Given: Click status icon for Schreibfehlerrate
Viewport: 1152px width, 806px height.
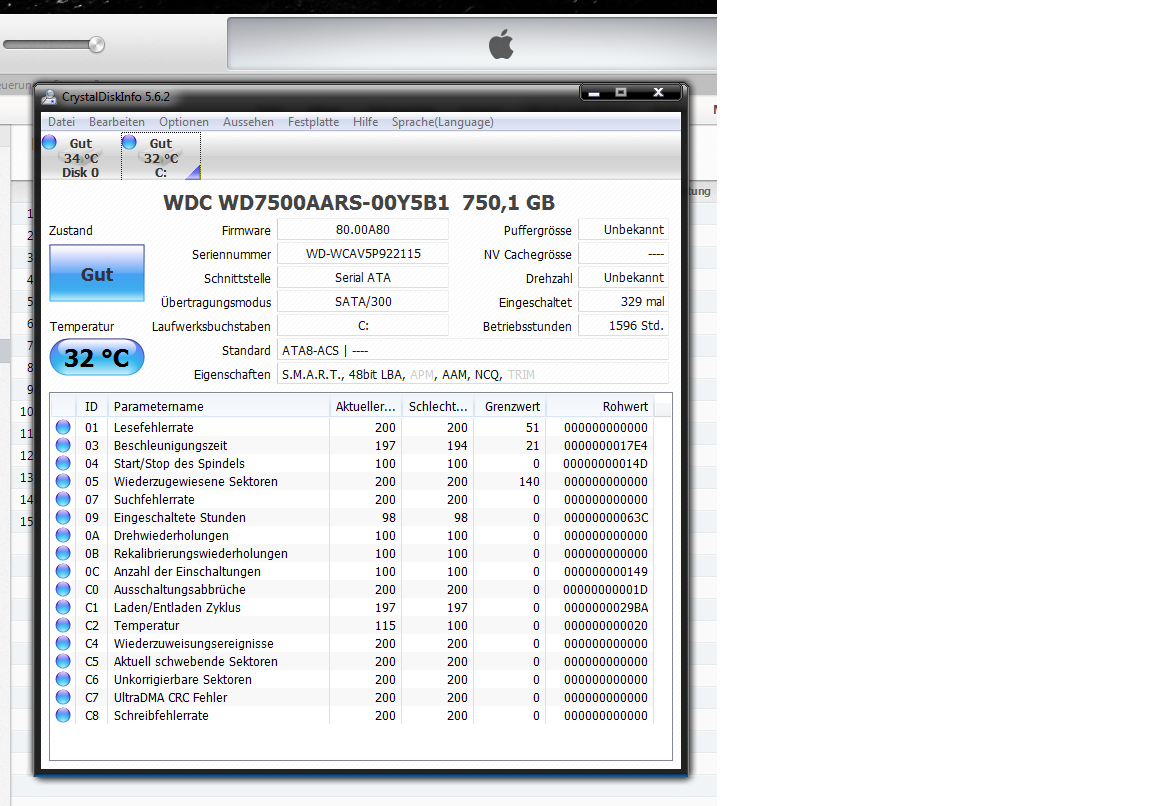Looking at the screenshot, I should pyautogui.click(x=63, y=715).
